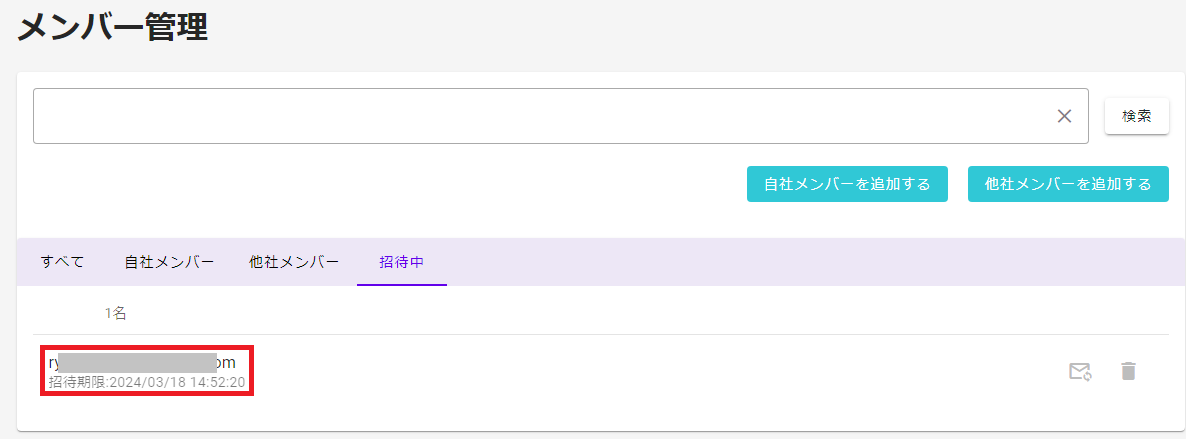Clear the search field with the X icon
The image size is (1186, 439).
[1064, 116]
